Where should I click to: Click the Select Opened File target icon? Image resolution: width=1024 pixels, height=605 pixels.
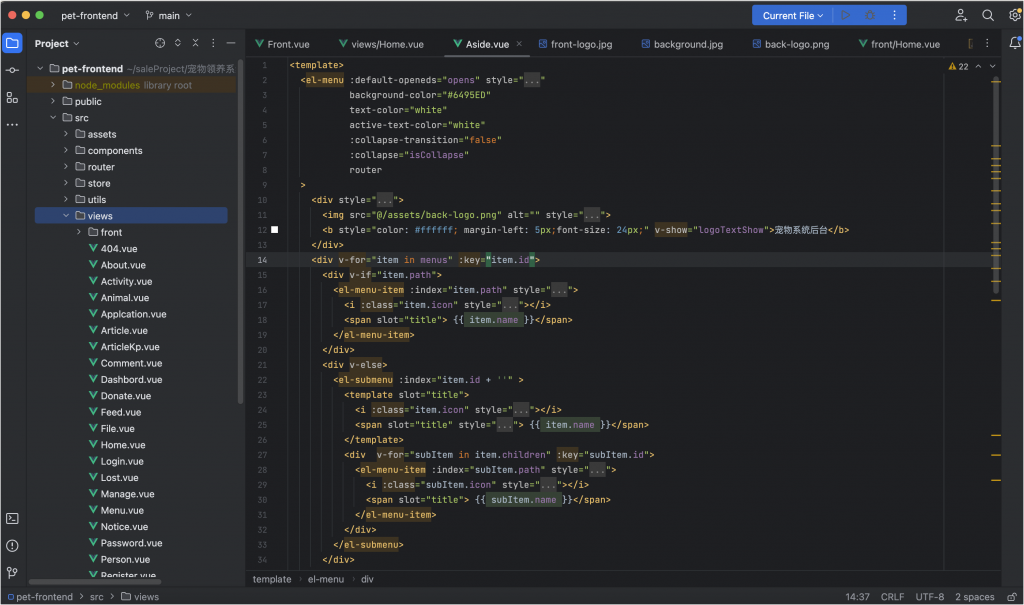[159, 43]
